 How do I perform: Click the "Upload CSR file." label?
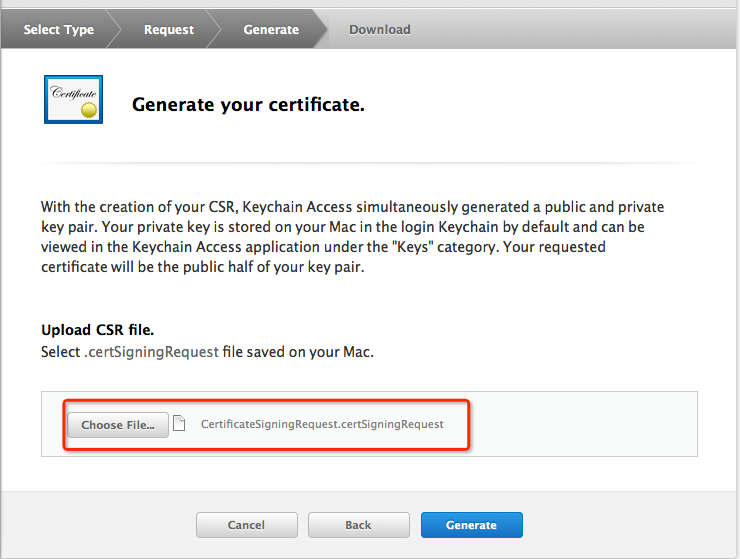coord(97,330)
